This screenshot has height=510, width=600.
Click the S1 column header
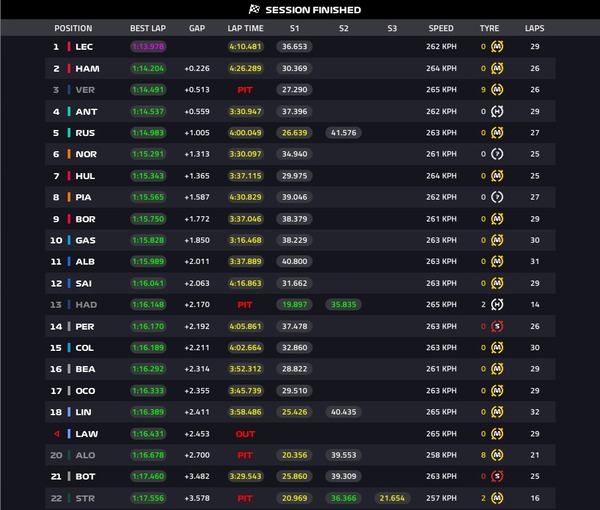click(x=294, y=28)
